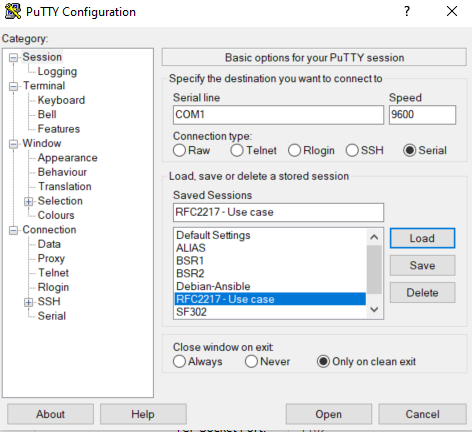Image resolution: width=472 pixels, height=432 pixels.
Task: Open the Colours settings category
Action: (56, 215)
